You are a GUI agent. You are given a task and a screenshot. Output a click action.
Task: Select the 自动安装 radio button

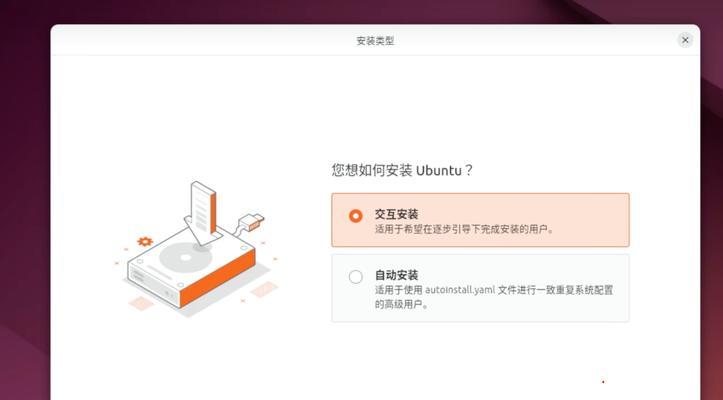coord(356,277)
